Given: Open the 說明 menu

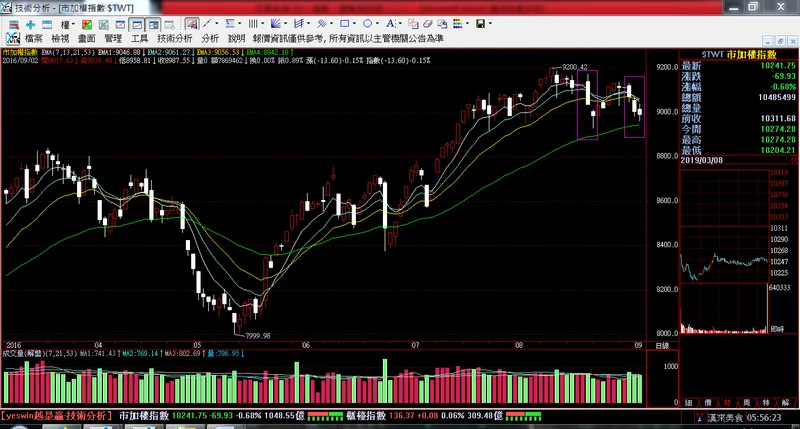Looking at the screenshot, I should coord(237,39).
